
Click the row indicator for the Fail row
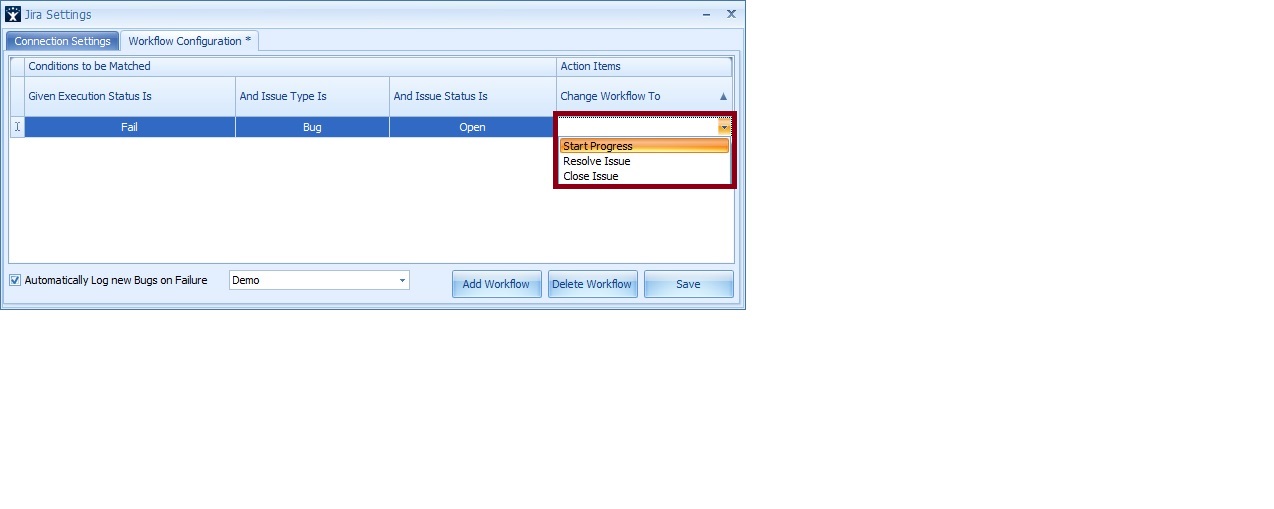(17, 127)
